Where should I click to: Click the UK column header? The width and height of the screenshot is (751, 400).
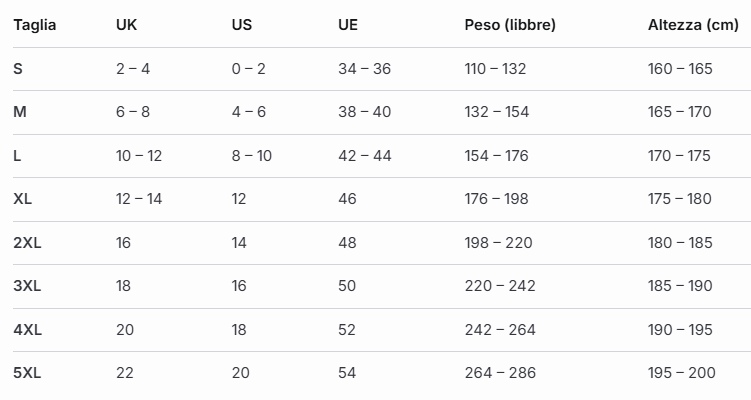click(126, 25)
